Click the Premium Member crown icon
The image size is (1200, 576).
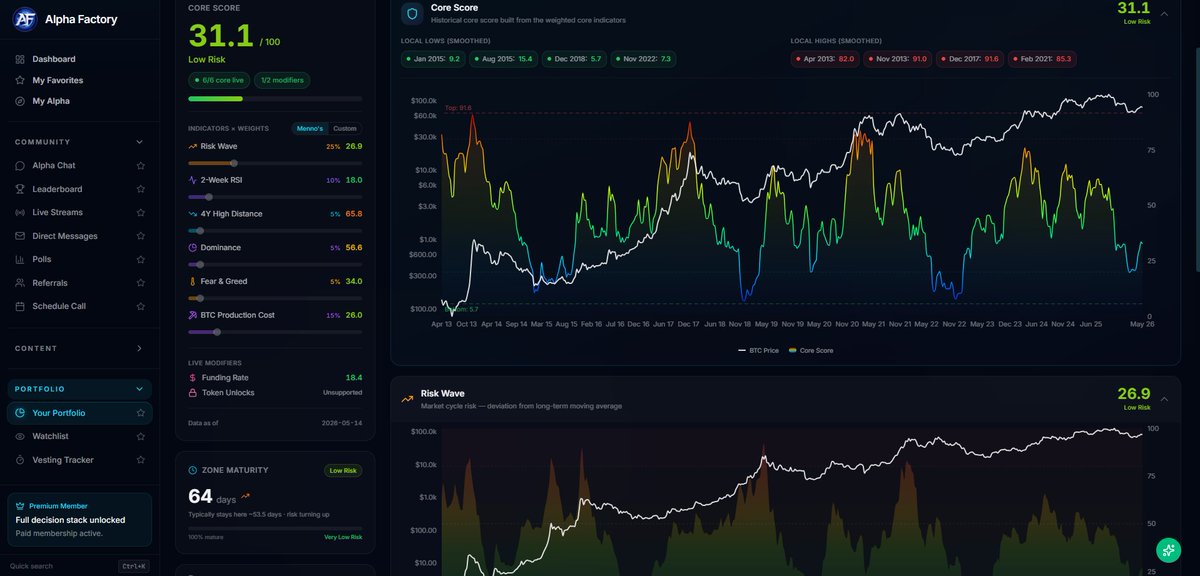click(x=21, y=506)
